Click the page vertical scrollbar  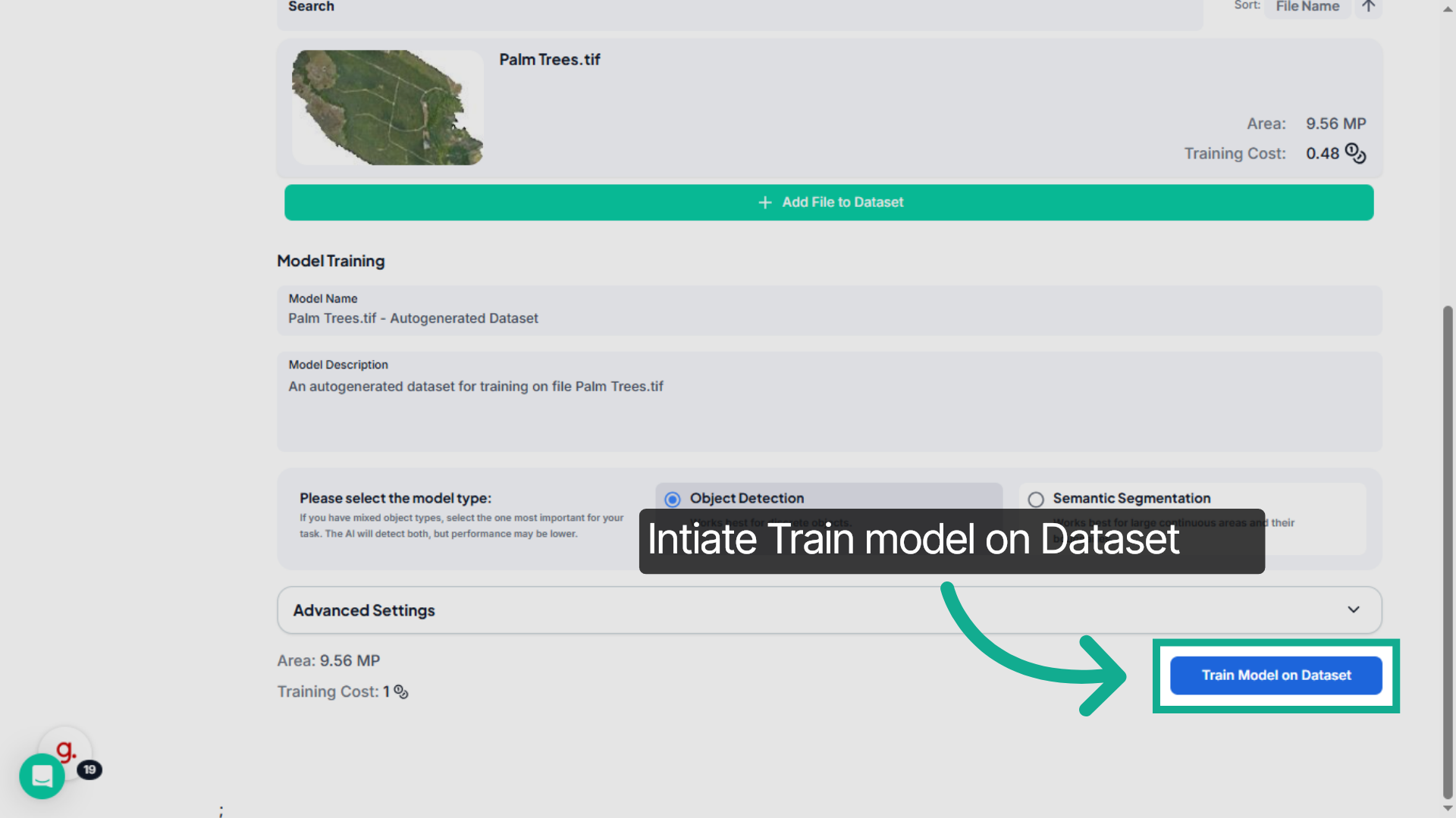click(1447, 551)
